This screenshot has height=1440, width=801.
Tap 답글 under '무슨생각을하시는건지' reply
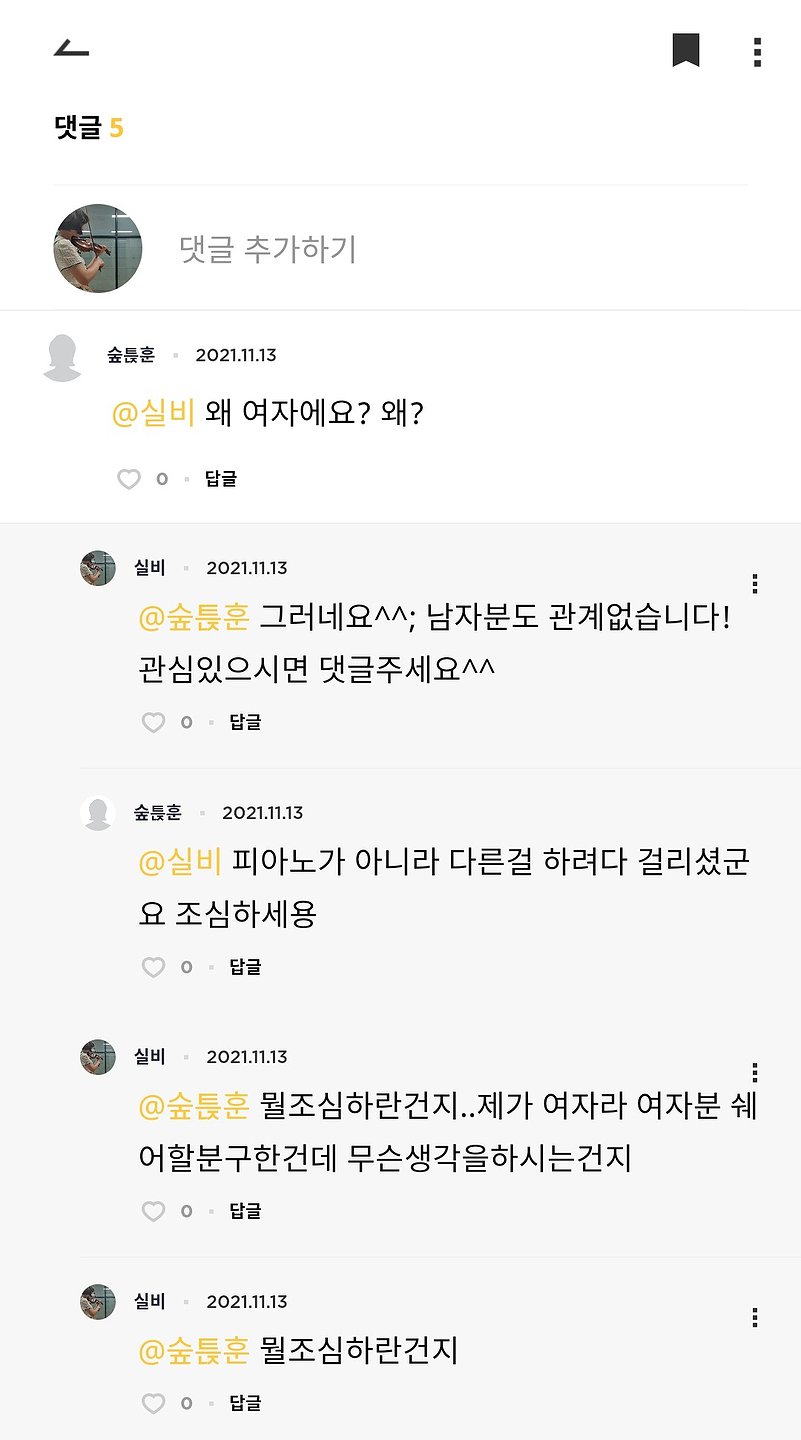click(246, 1211)
